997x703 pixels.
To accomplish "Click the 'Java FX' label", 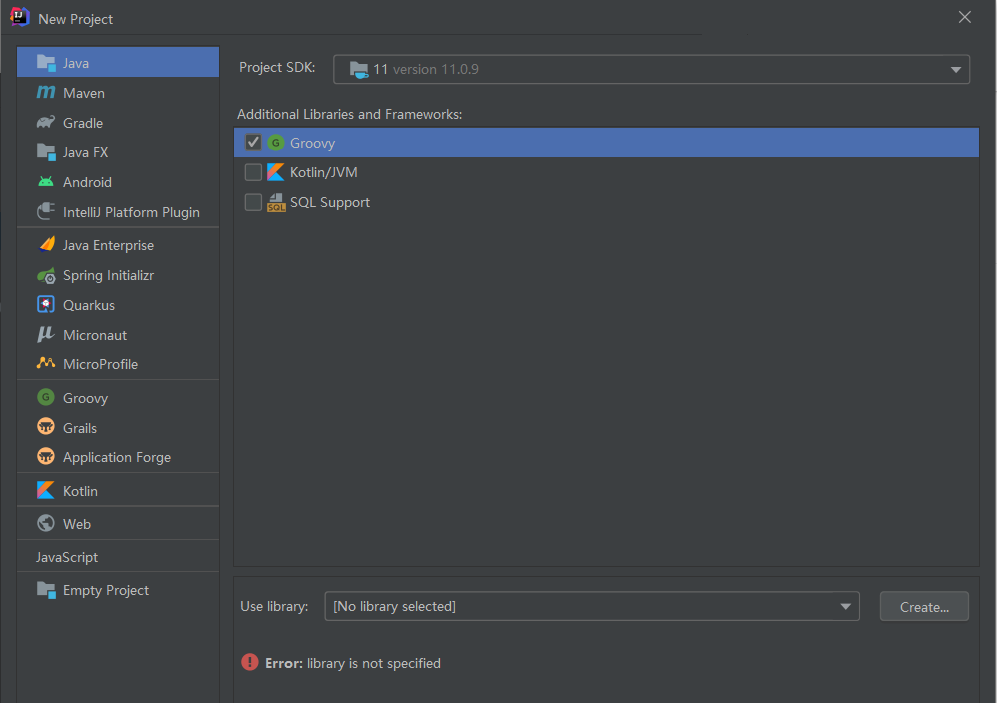I will pos(85,153).
